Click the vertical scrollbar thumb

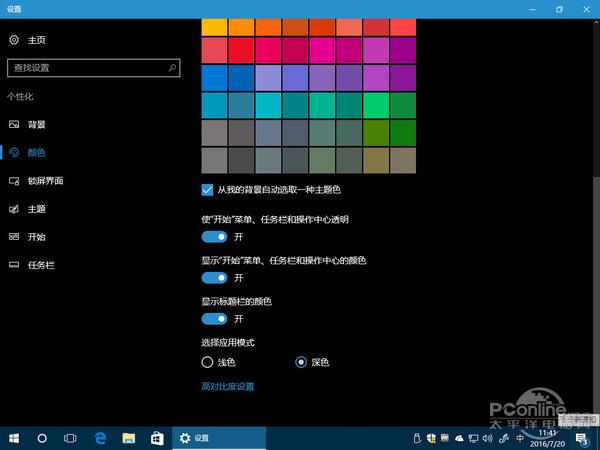pos(596,295)
